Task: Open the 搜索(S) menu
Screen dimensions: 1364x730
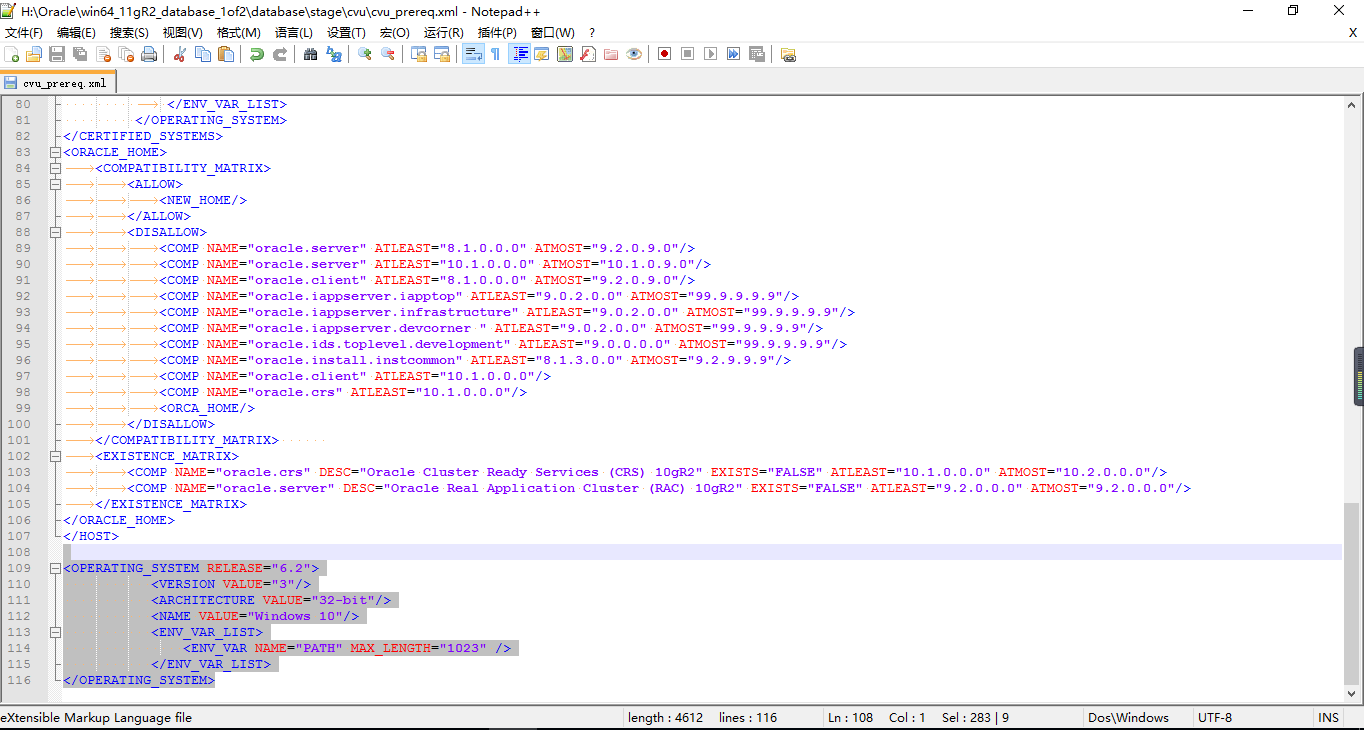Action: pyautogui.click(x=129, y=33)
